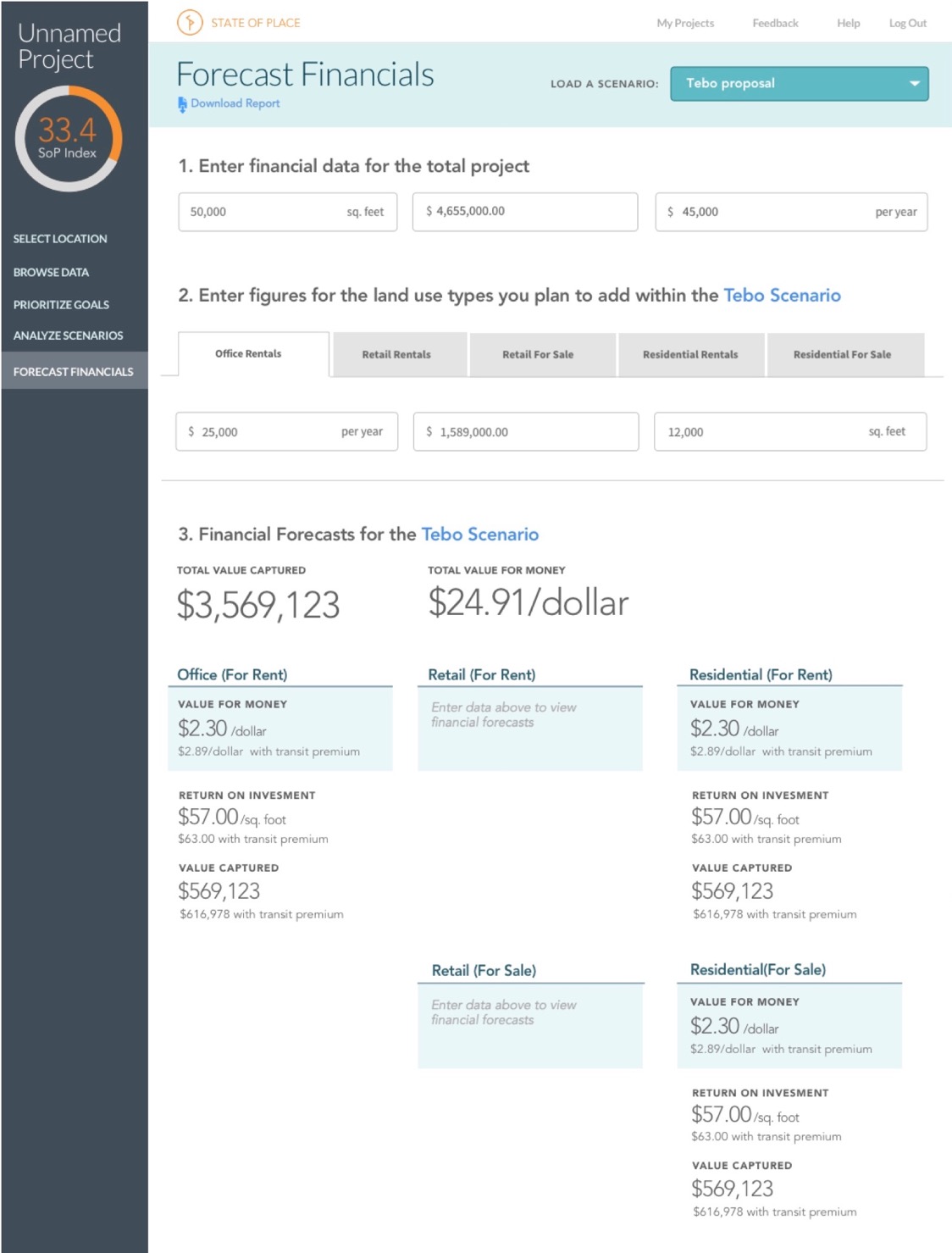952x1253 pixels.
Task: Click the Tebo Scenario link in section 2
Action: point(782,295)
